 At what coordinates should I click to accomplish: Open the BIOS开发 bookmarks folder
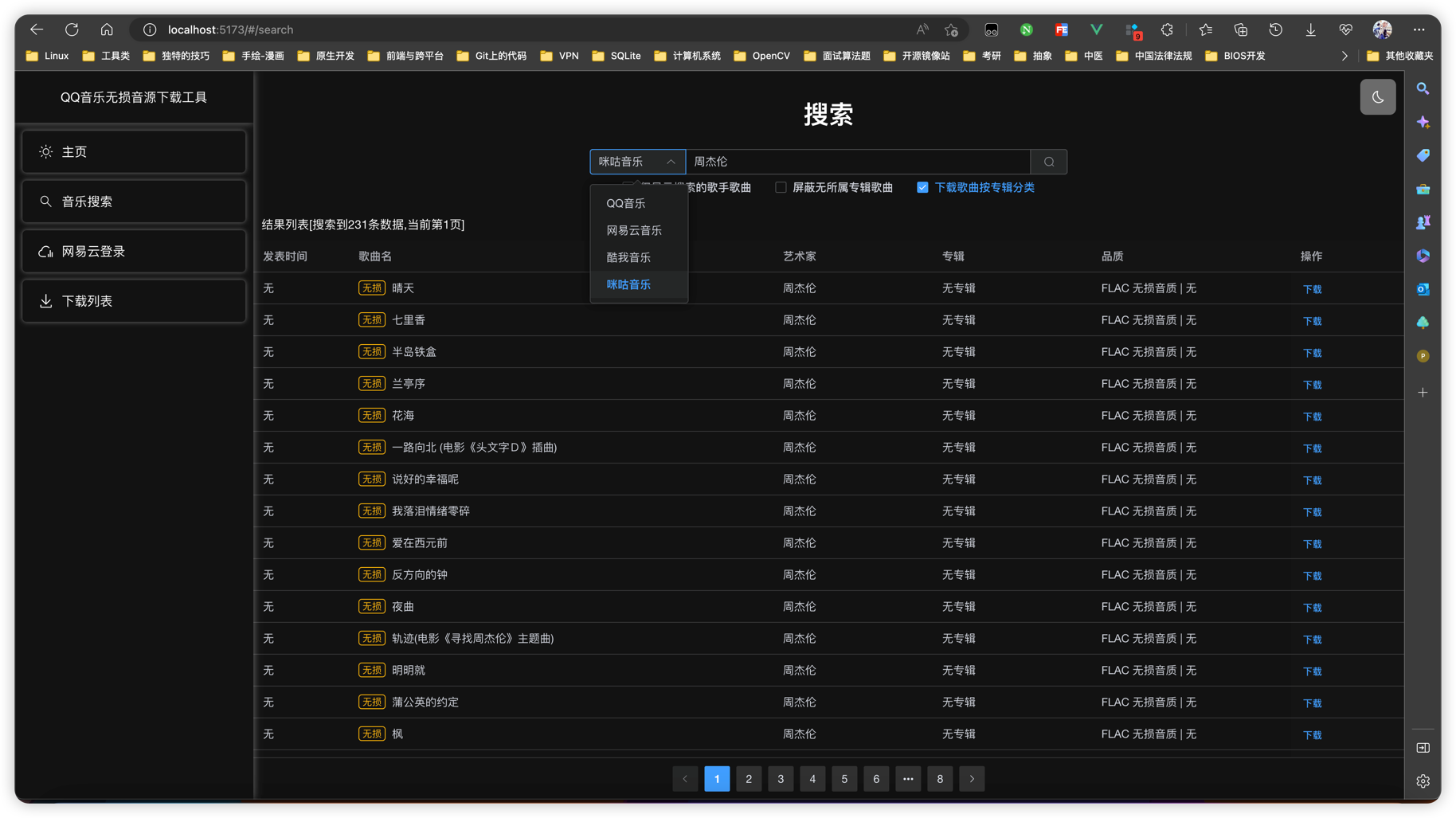pyautogui.click(x=1235, y=56)
